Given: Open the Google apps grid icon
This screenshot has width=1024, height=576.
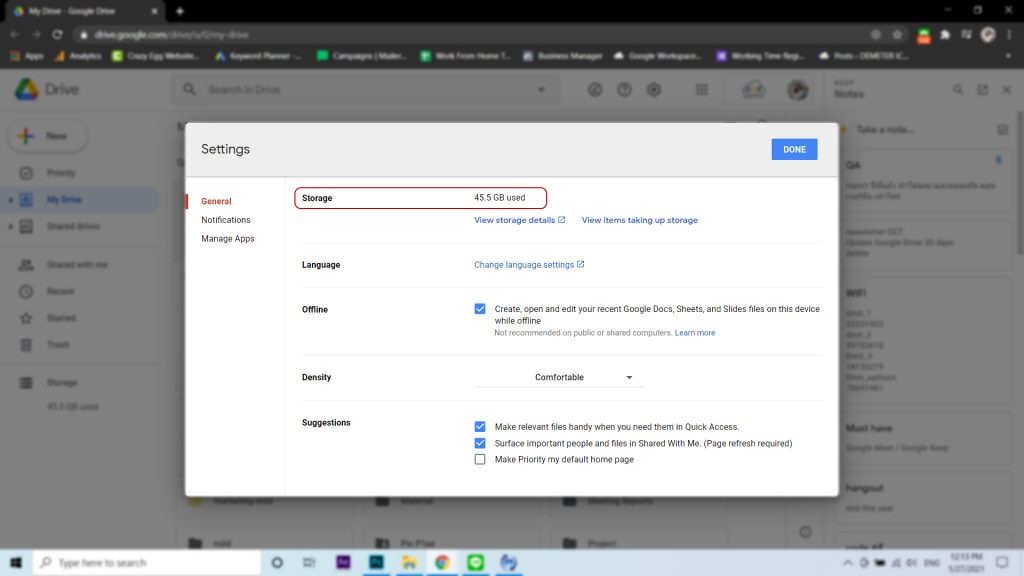Looking at the screenshot, I should tap(701, 89).
